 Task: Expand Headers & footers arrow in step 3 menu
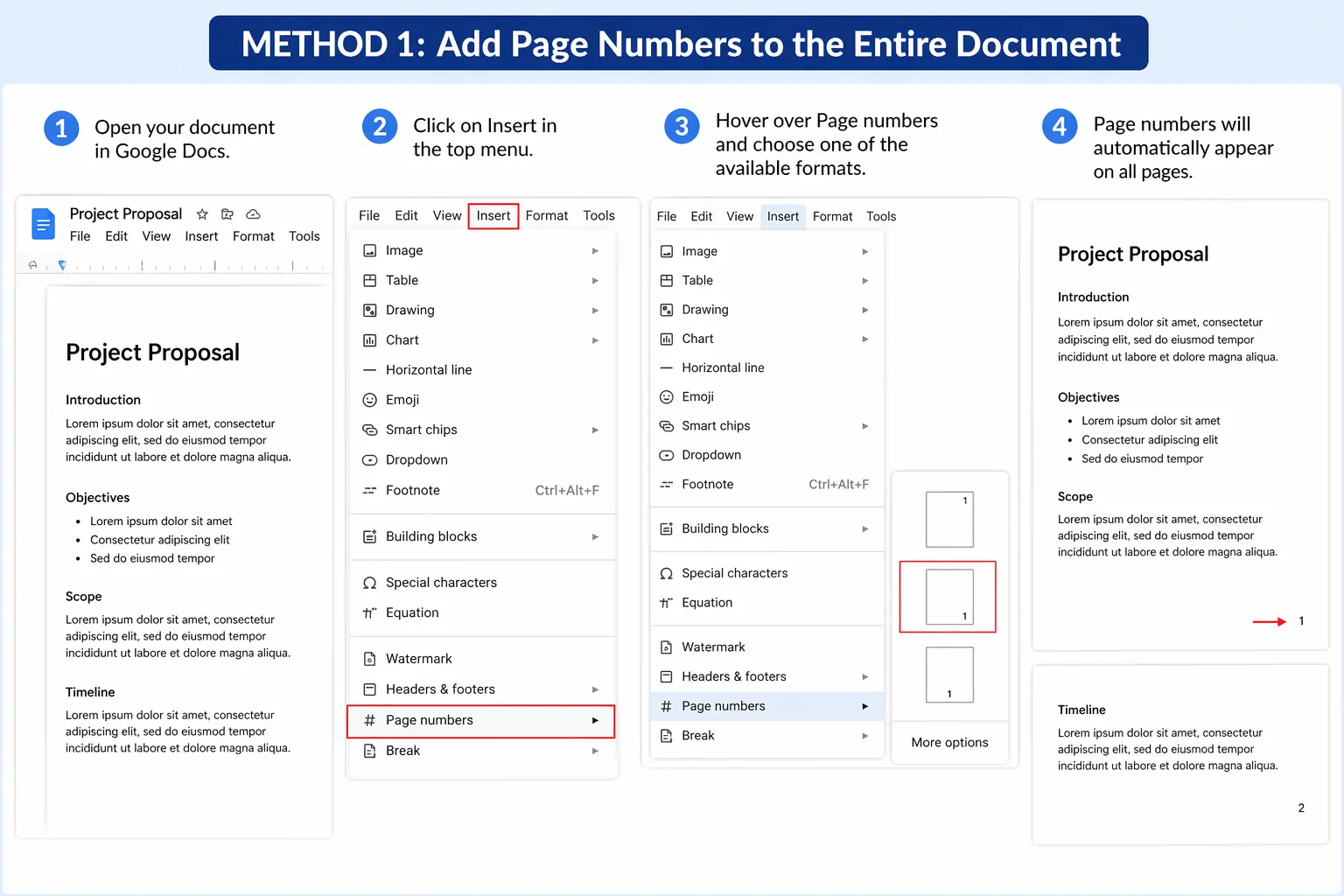[x=864, y=676]
